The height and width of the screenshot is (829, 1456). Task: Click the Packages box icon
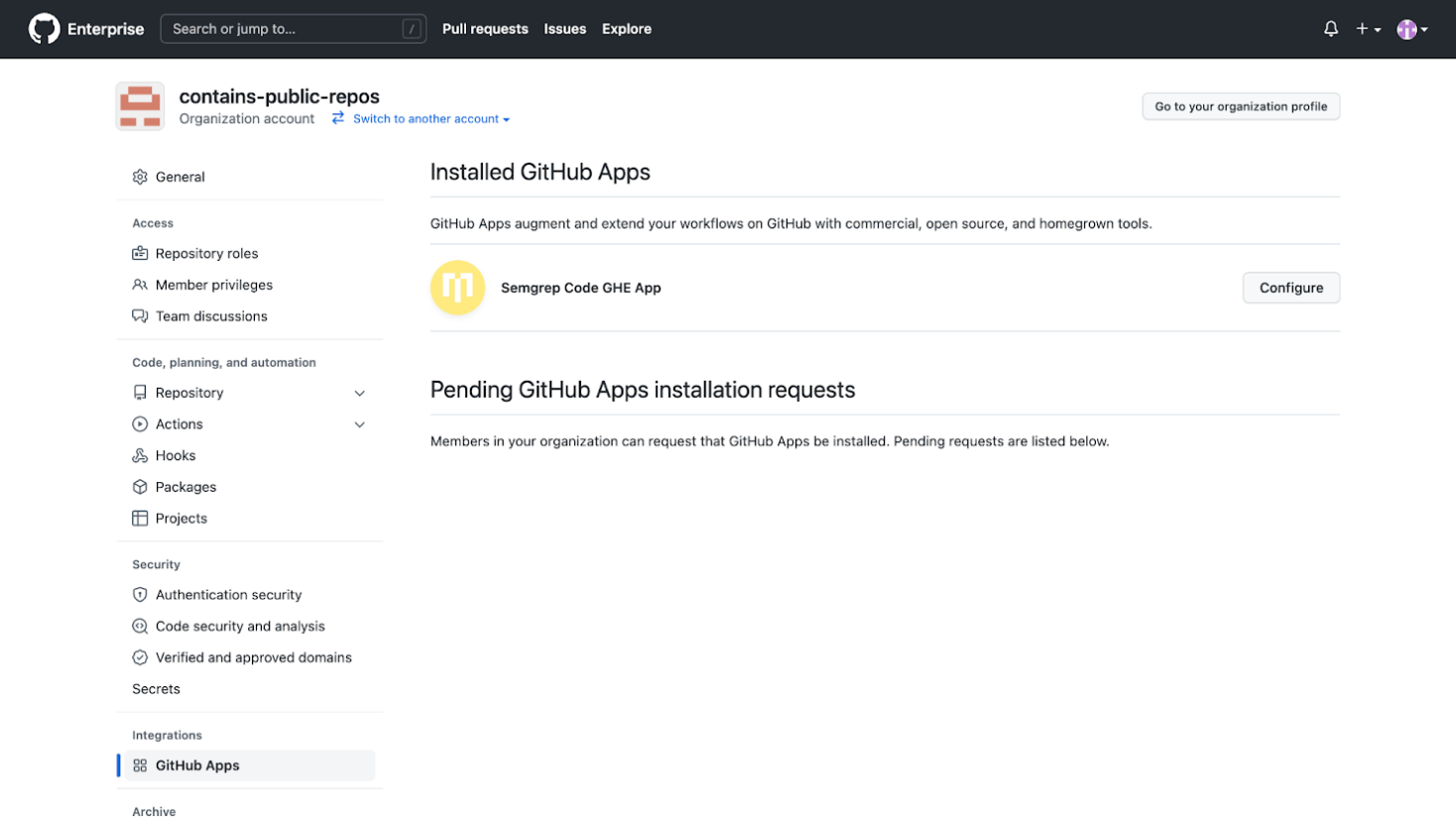[x=140, y=487]
